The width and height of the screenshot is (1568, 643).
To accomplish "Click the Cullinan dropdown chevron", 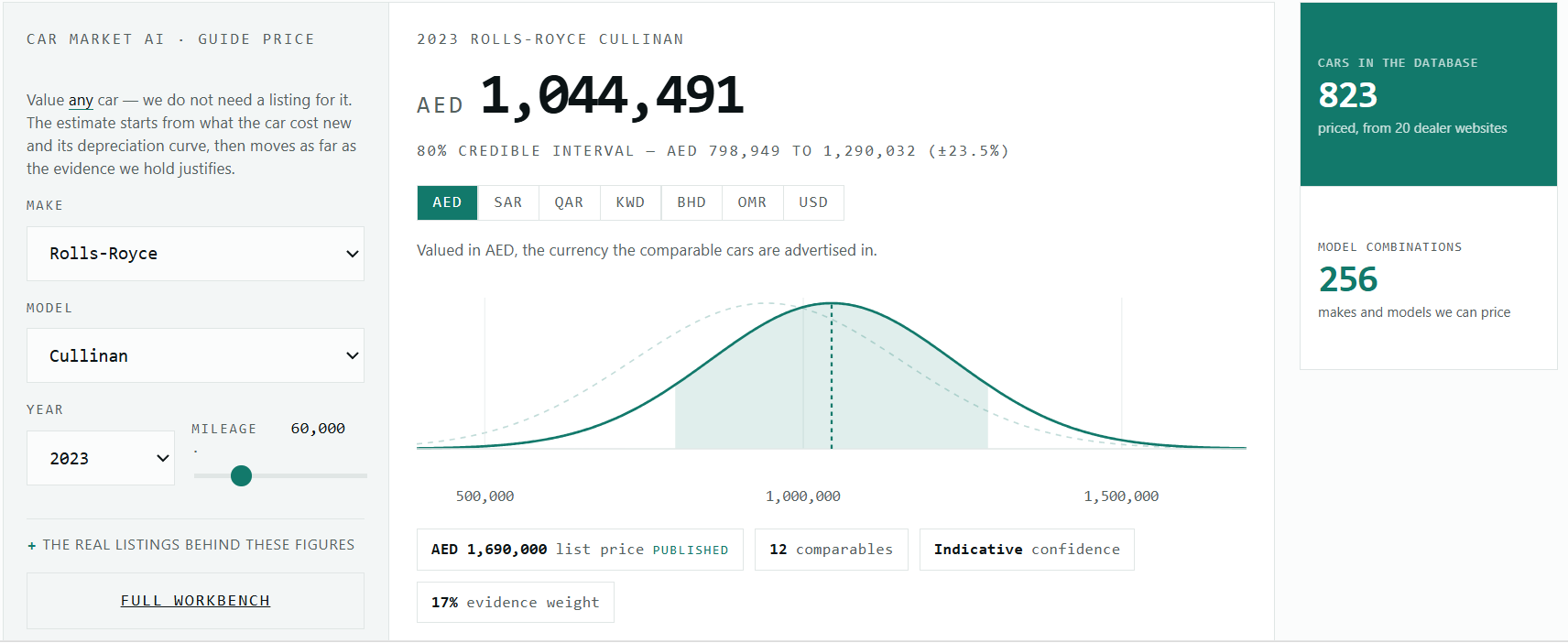I will pyautogui.click(x=352, y=355).
